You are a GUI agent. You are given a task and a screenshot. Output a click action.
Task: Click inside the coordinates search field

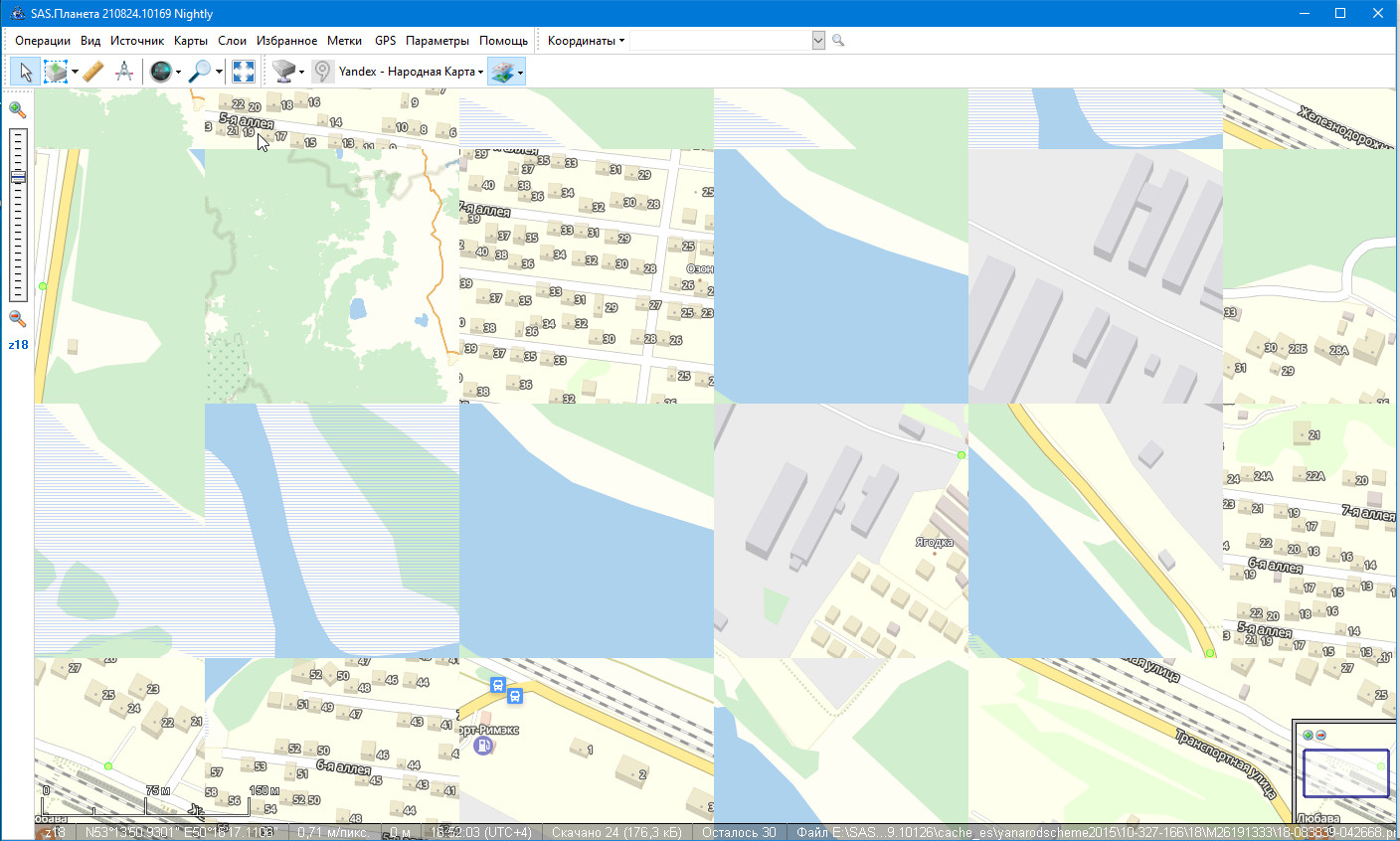[x=720, y=41]
